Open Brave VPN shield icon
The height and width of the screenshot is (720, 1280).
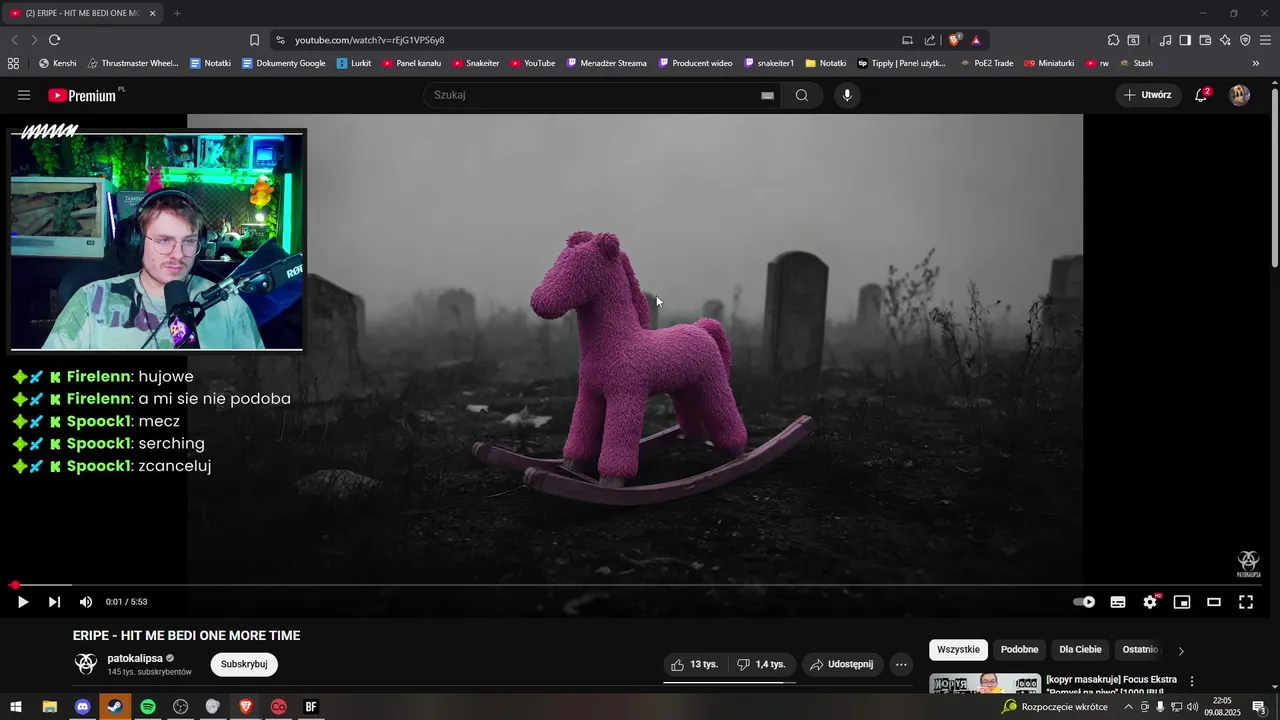point(1245,40)
